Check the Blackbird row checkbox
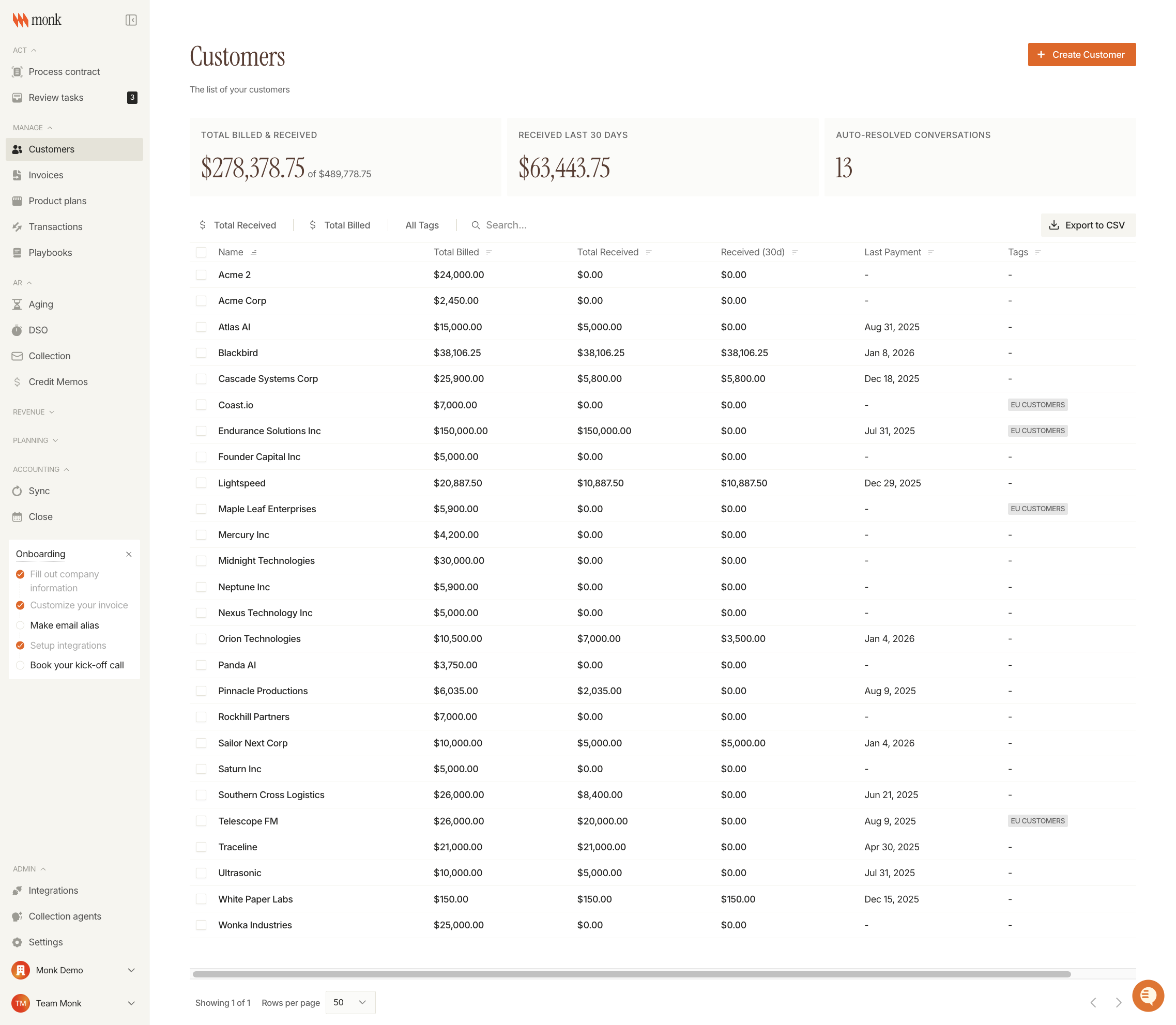This screenshot has height=1025, width=1176. (201, 353)
